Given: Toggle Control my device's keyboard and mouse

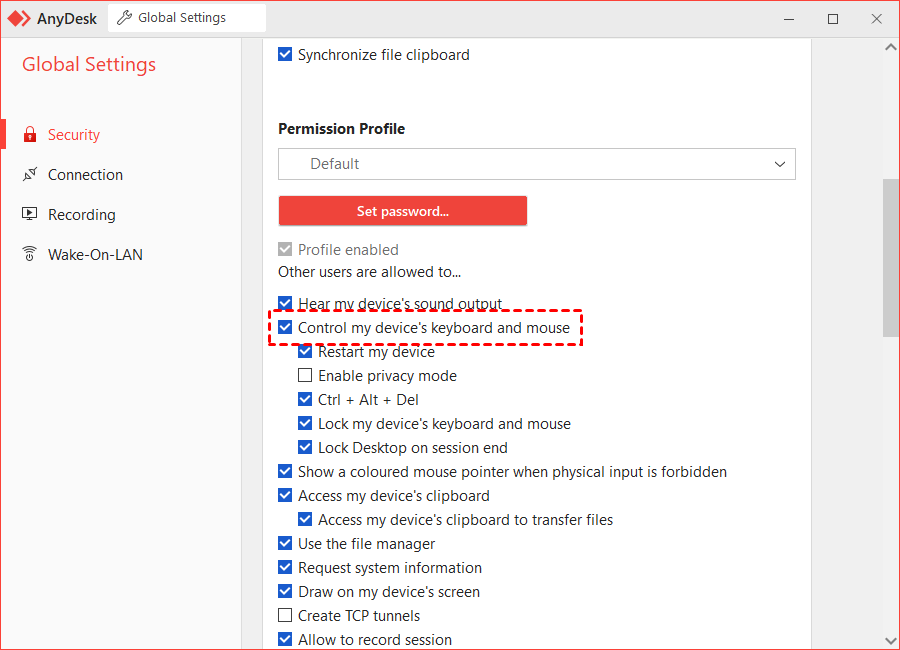Looking at the screenshot, I should 285,328.
